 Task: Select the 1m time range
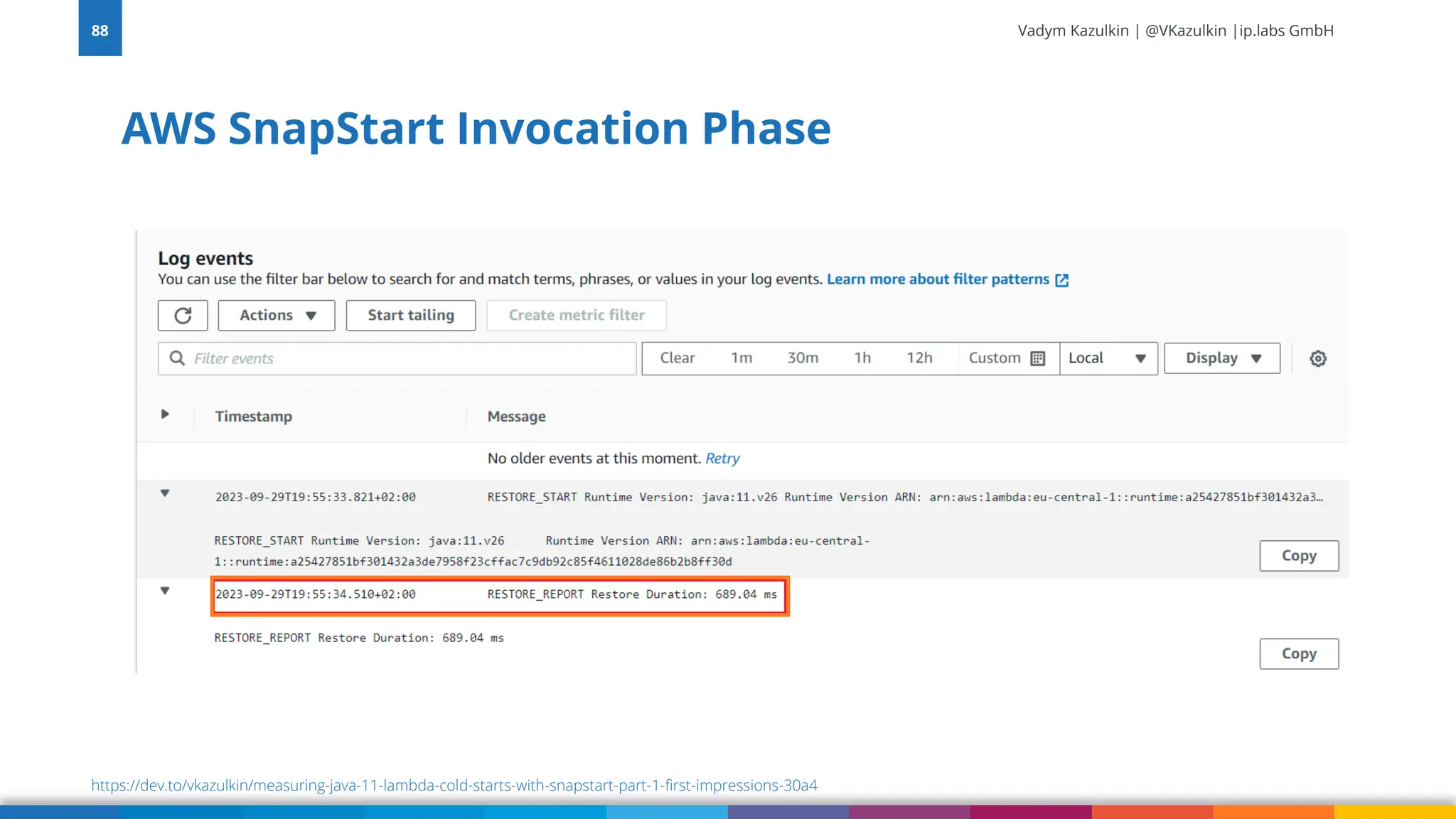tap(742, 358)
